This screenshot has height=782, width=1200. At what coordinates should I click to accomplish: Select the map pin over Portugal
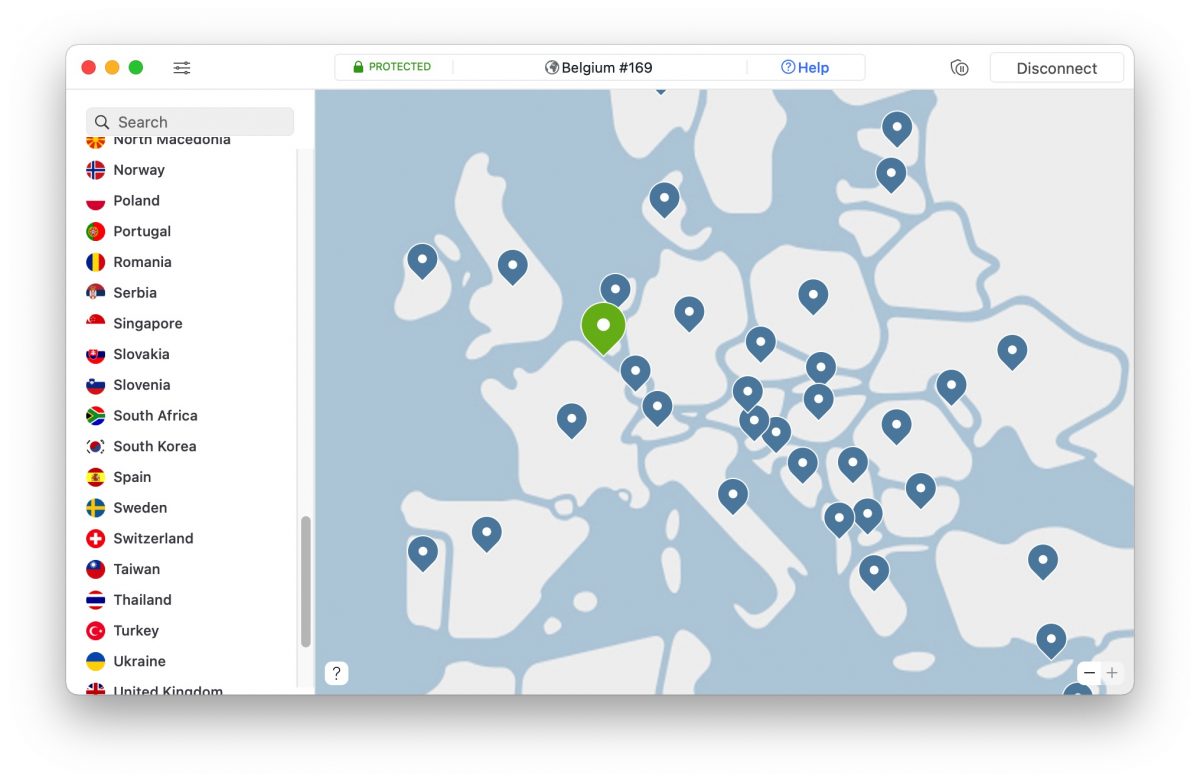pyautogui.click(x=422, y=553)
